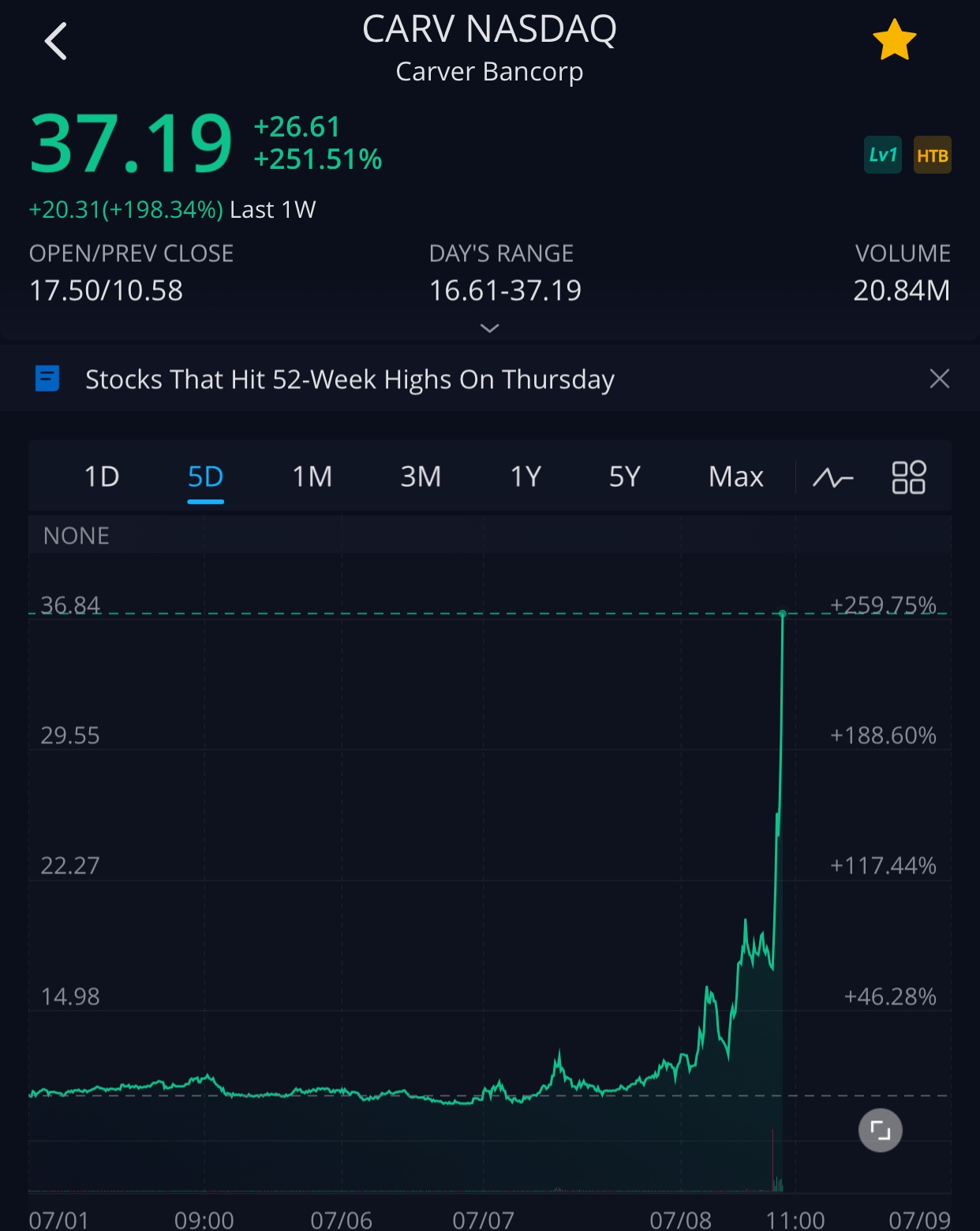The width and height of the screenshot is (980, 1231).
Task: Expand chart to fullscreen
Action: click(x=880, y=1130)
